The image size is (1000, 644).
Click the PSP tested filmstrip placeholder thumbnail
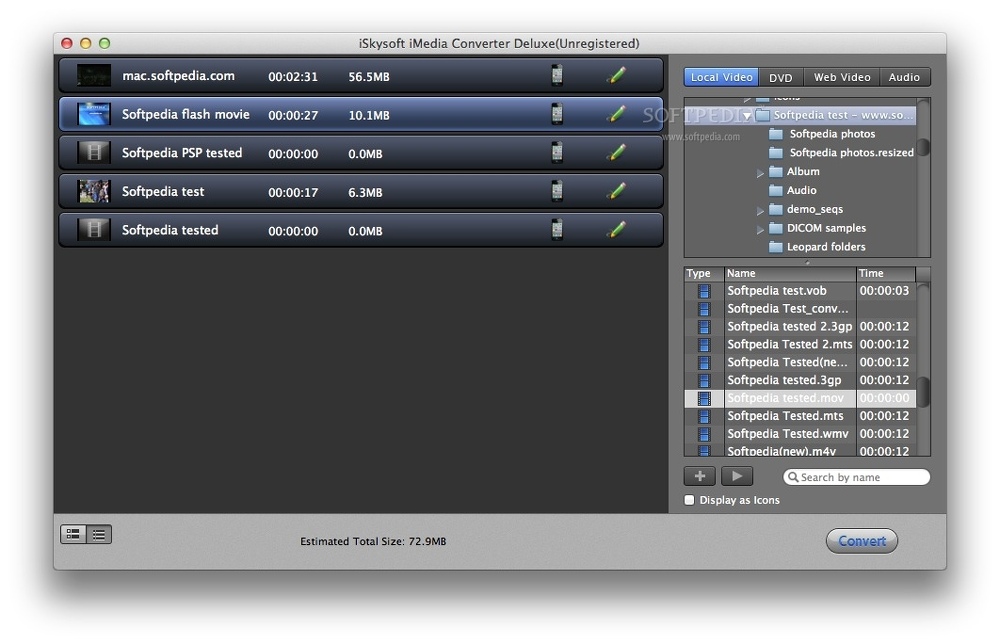coord(94,152)
